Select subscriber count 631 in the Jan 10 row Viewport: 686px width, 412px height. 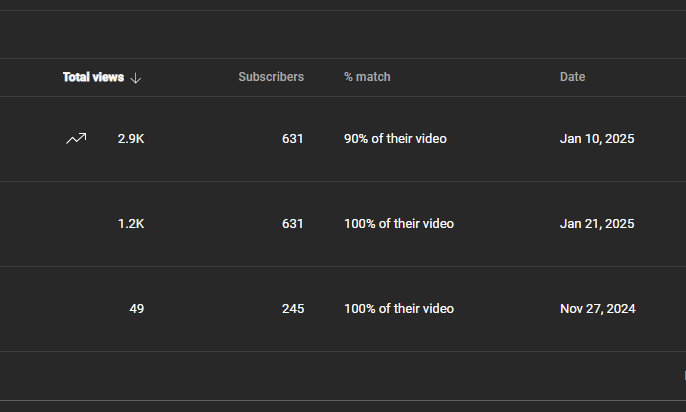point(293,139)
